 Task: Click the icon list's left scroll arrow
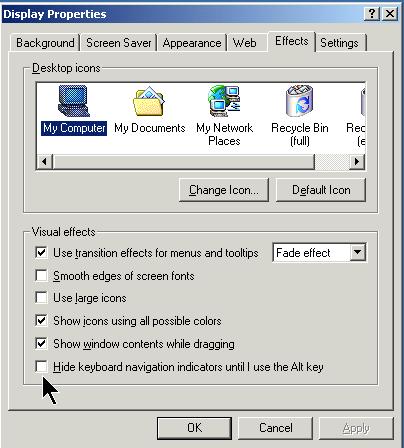click(x=45, y=162)
